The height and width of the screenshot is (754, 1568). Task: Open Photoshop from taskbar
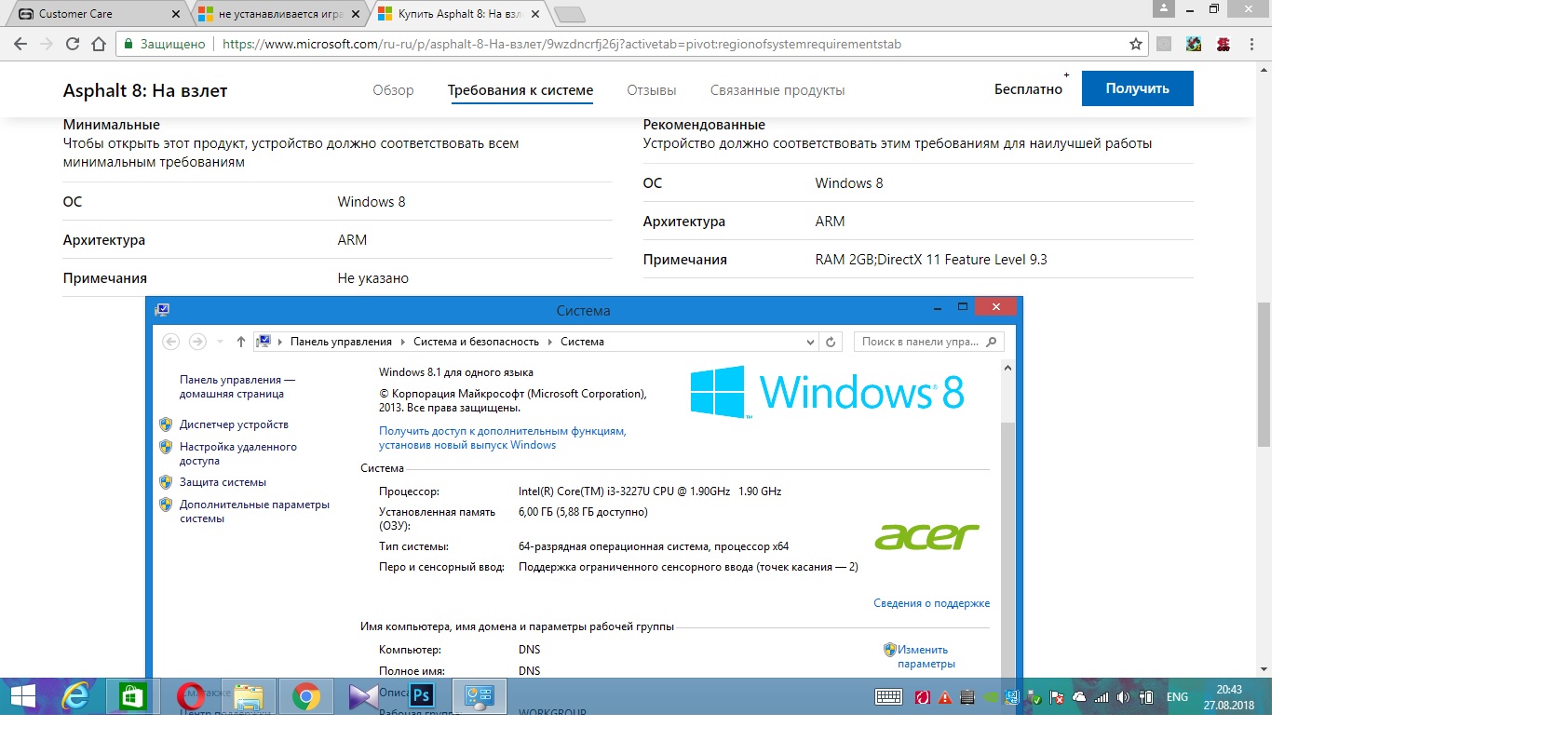[x=421, y=695]
